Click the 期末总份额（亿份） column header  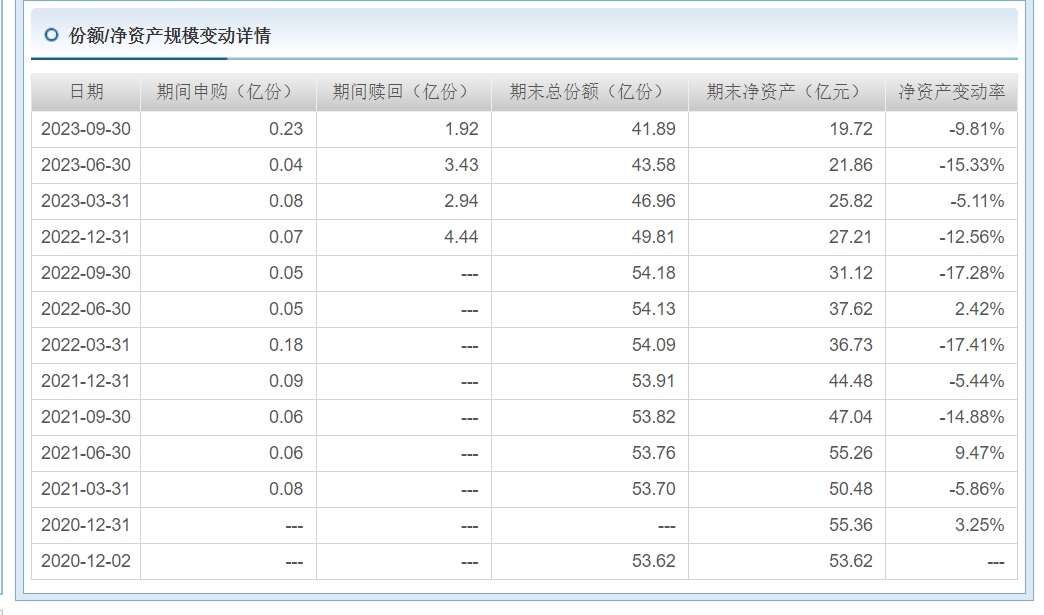(x=590, y=92)
